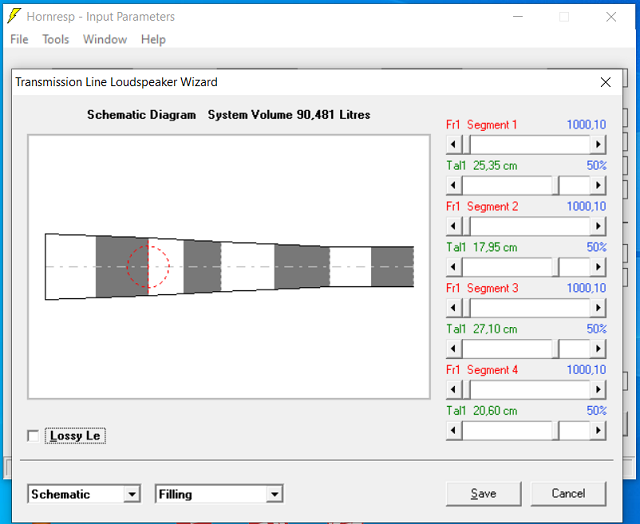Click Tal1 27,10 cm slider thumb
Image resolution: width=640 pixels, height=524 pixels.
pyautogui.click(x=556, y=349)
